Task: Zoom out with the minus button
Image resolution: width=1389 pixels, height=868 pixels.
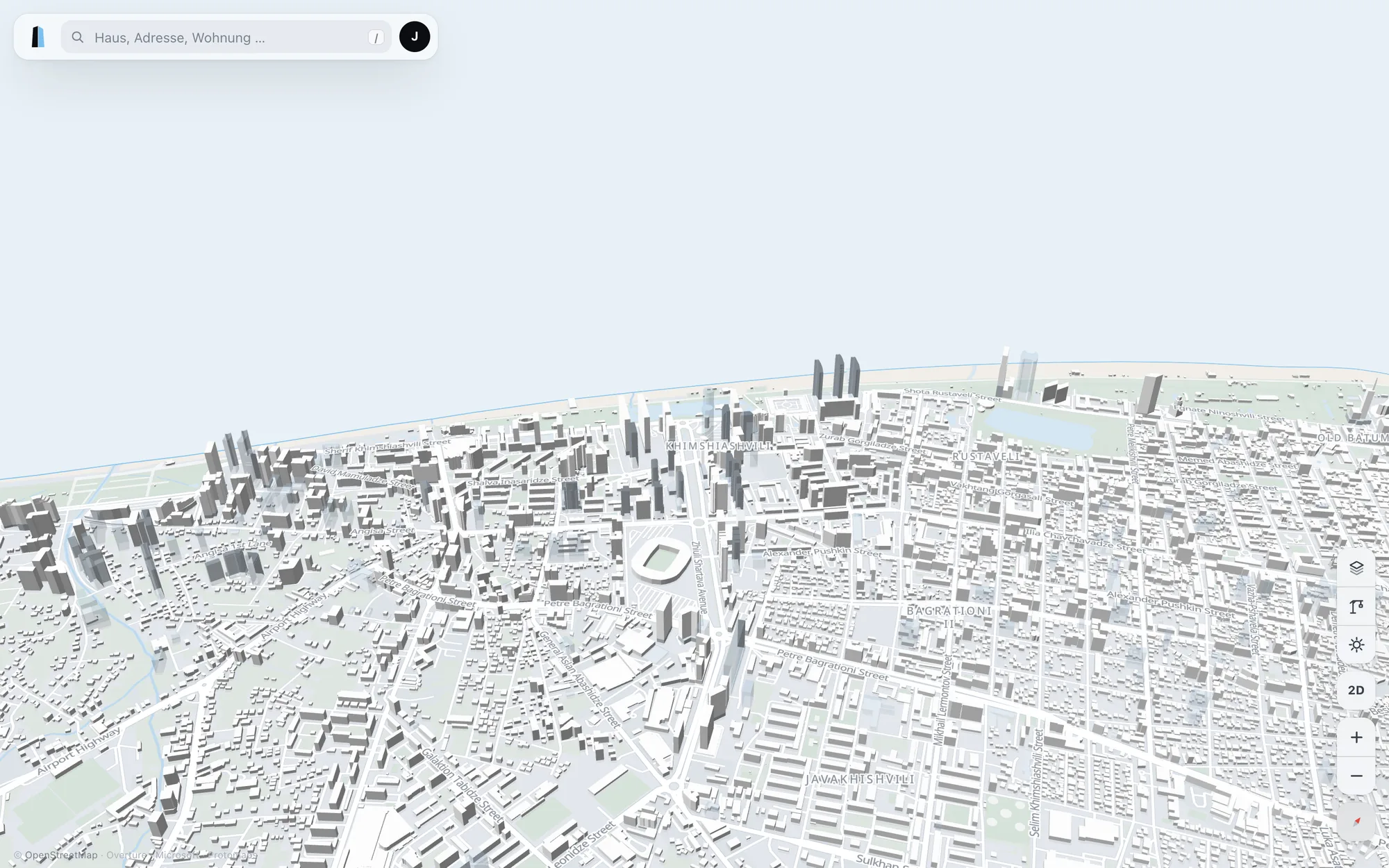Action: coord(1356,776)
